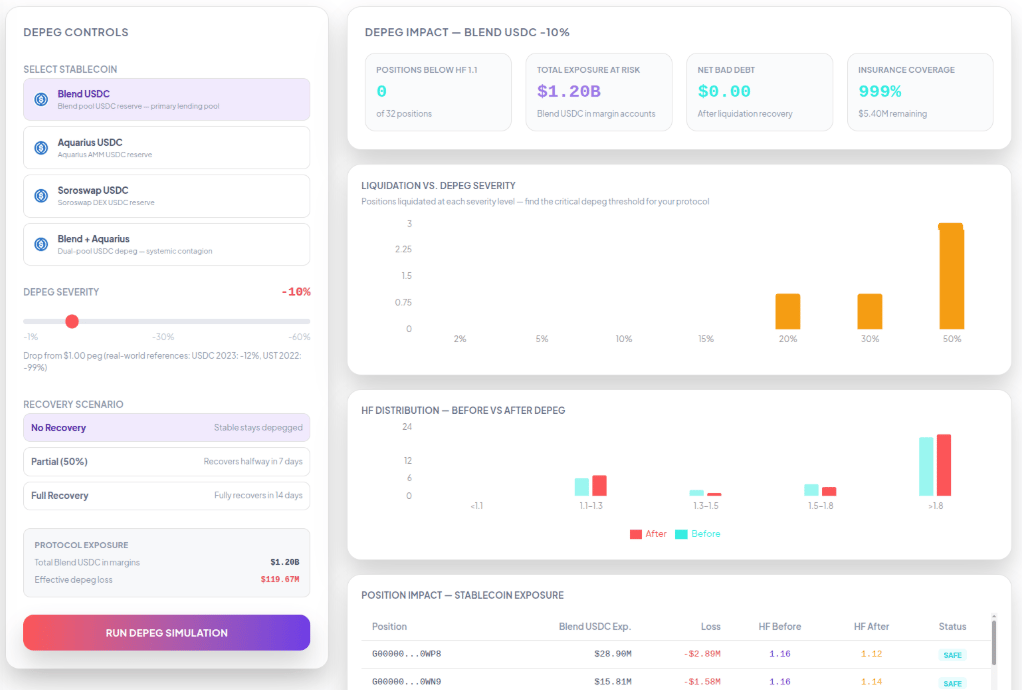Click the HF Before column header
The height and width of the screenshot is (690, 1022).
click(780, 626)
